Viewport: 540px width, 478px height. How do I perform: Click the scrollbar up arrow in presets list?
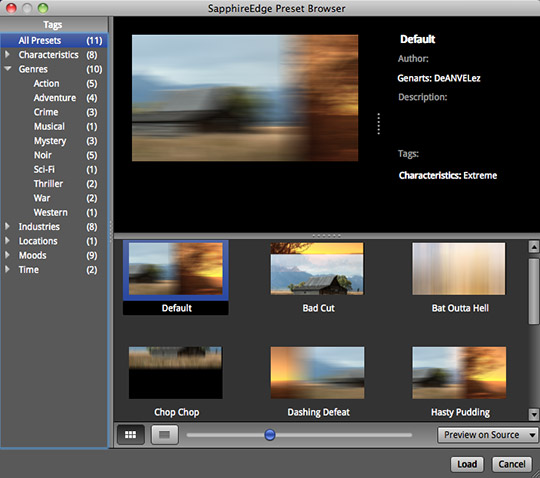tap(534, 247)
